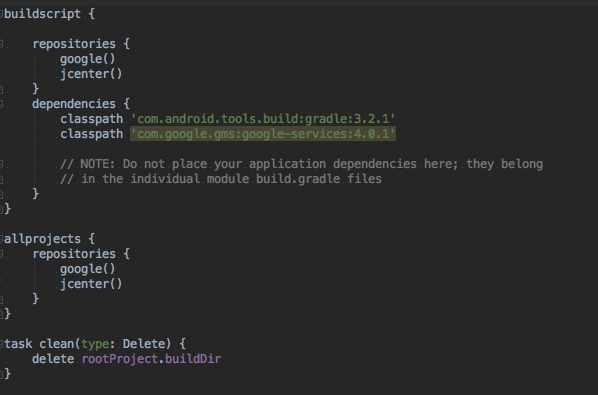Click the 'Delete' type in the clean task
Viewport: 598px width, 395px height.
[x=143, y=344]
